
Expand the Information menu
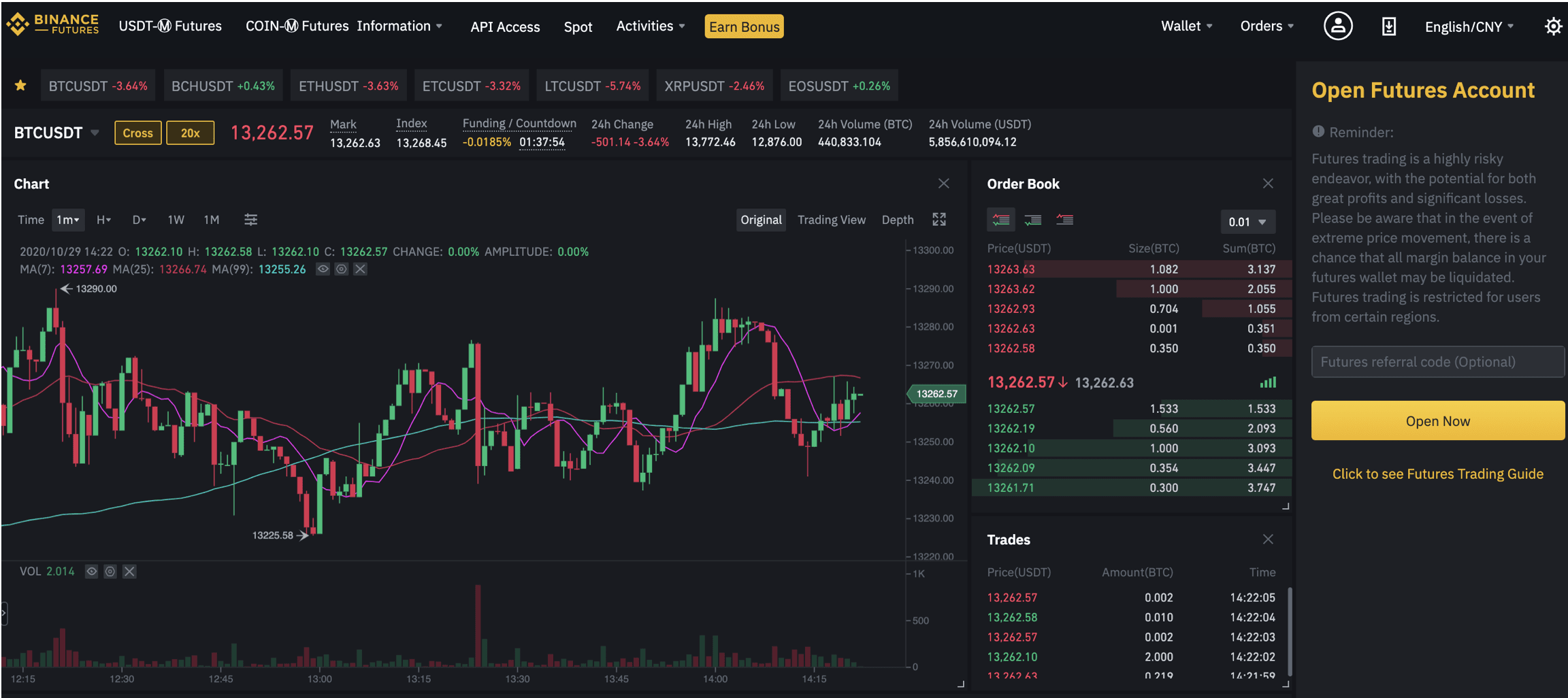[399, 26]
